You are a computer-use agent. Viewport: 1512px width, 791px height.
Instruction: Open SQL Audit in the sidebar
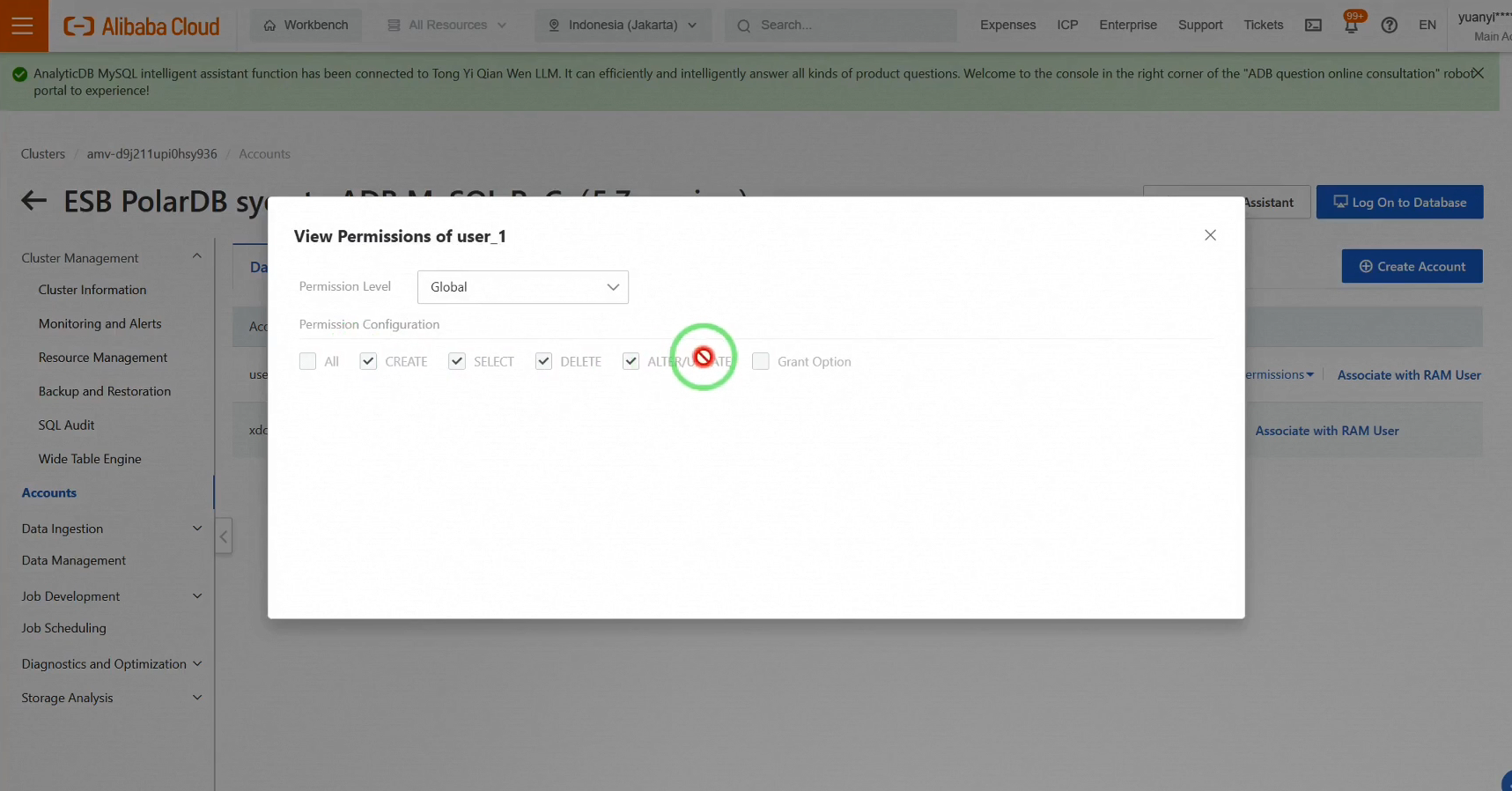coord(66,425)
